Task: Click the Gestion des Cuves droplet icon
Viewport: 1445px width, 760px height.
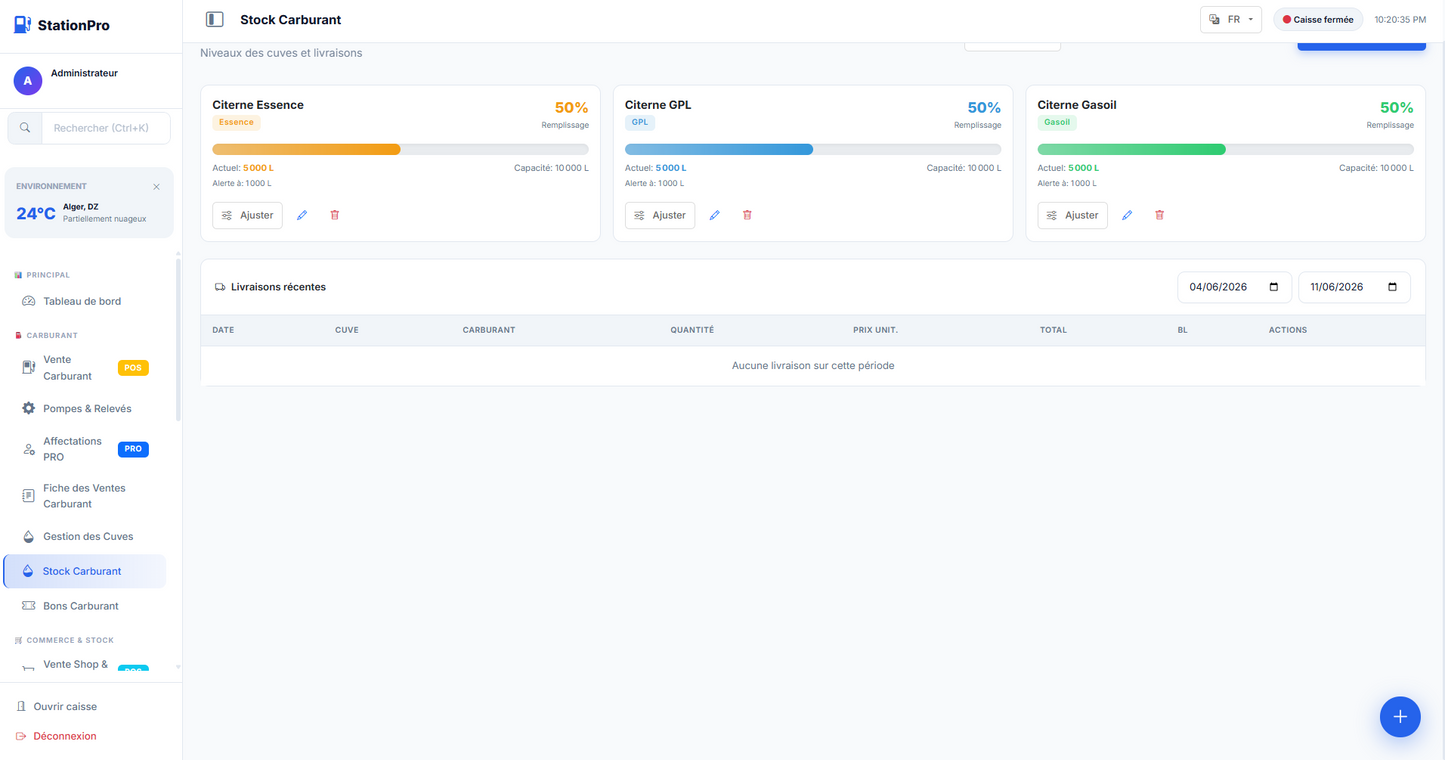Action: coord(28,536)
